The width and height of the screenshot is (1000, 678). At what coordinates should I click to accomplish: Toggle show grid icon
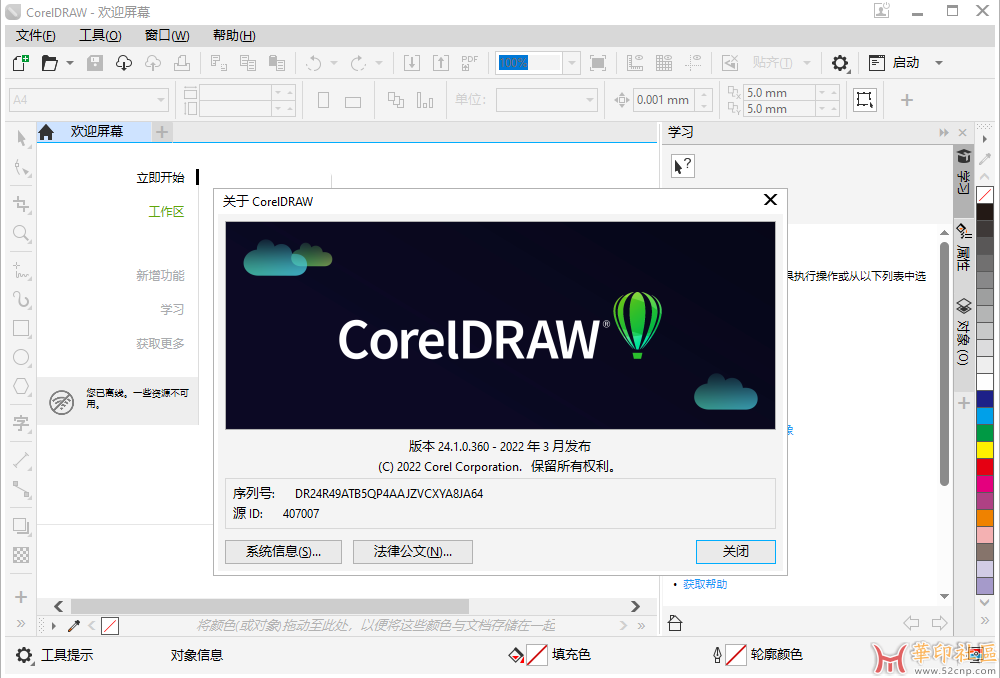[x=664, y=63]
